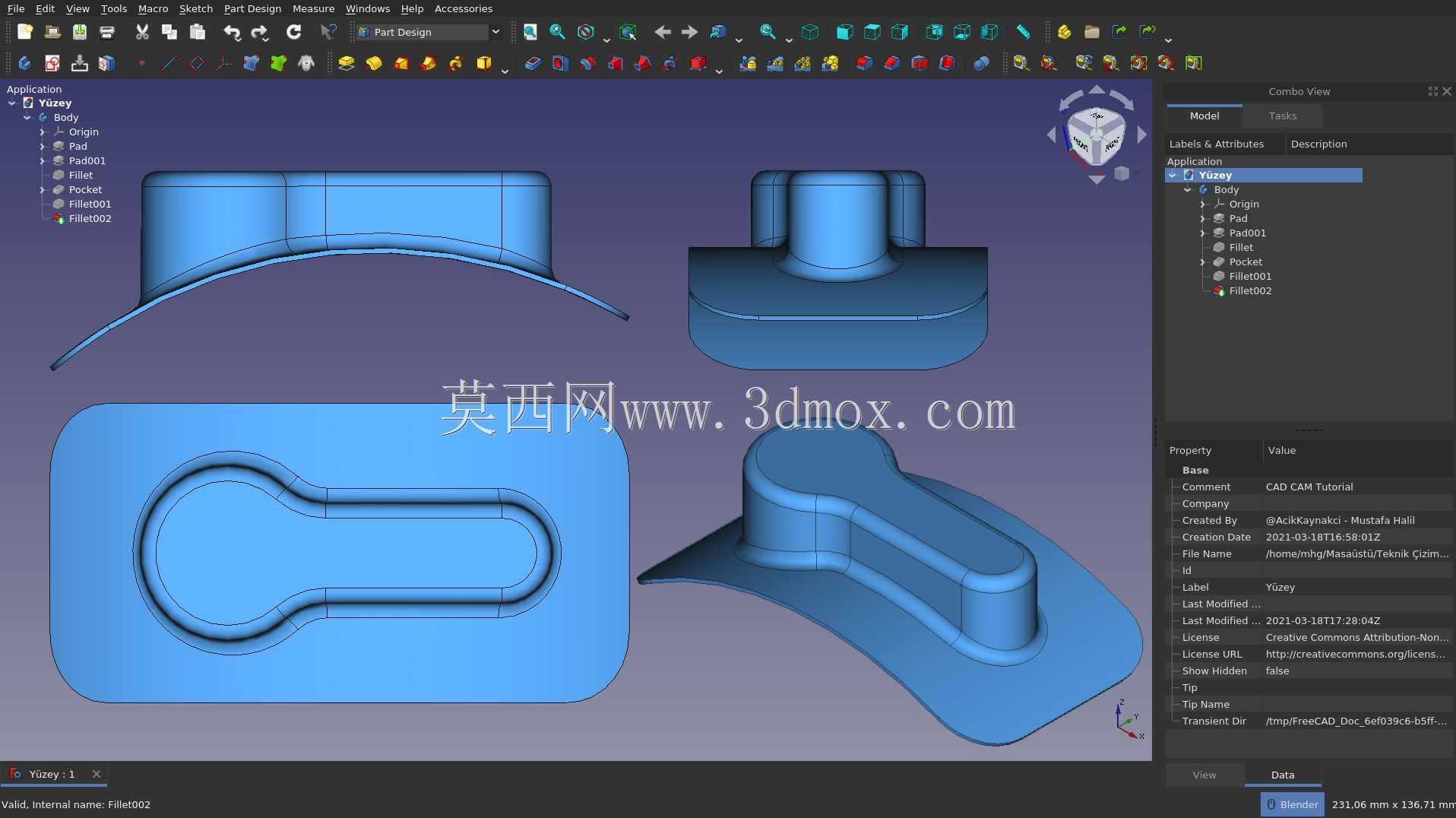This screenshot has width=1456, height=818.
Task: Click the Refresh recompute icon
Action: 294,32
